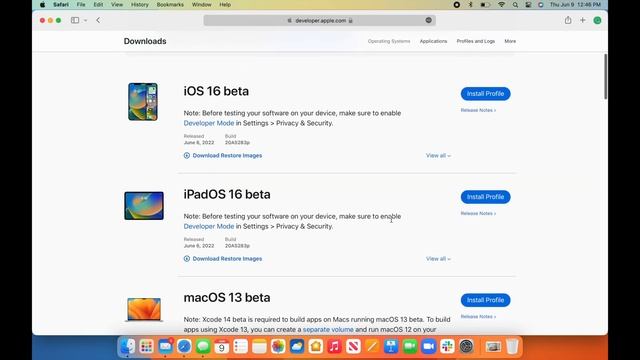Open Weather from the Dock

[297, 347]
